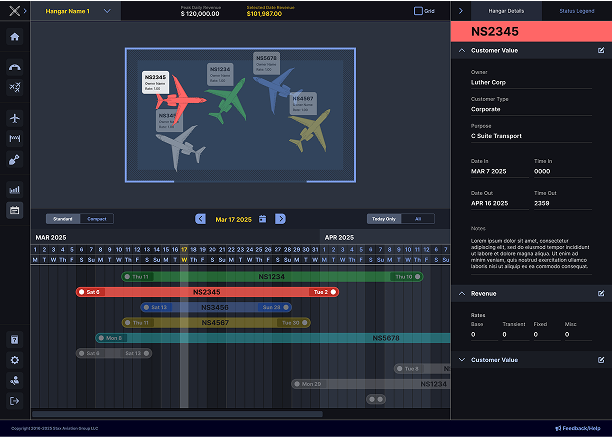The image size is (612, 437).
Task: Open Settings gear in sidebar
Action: click(15, 359)
